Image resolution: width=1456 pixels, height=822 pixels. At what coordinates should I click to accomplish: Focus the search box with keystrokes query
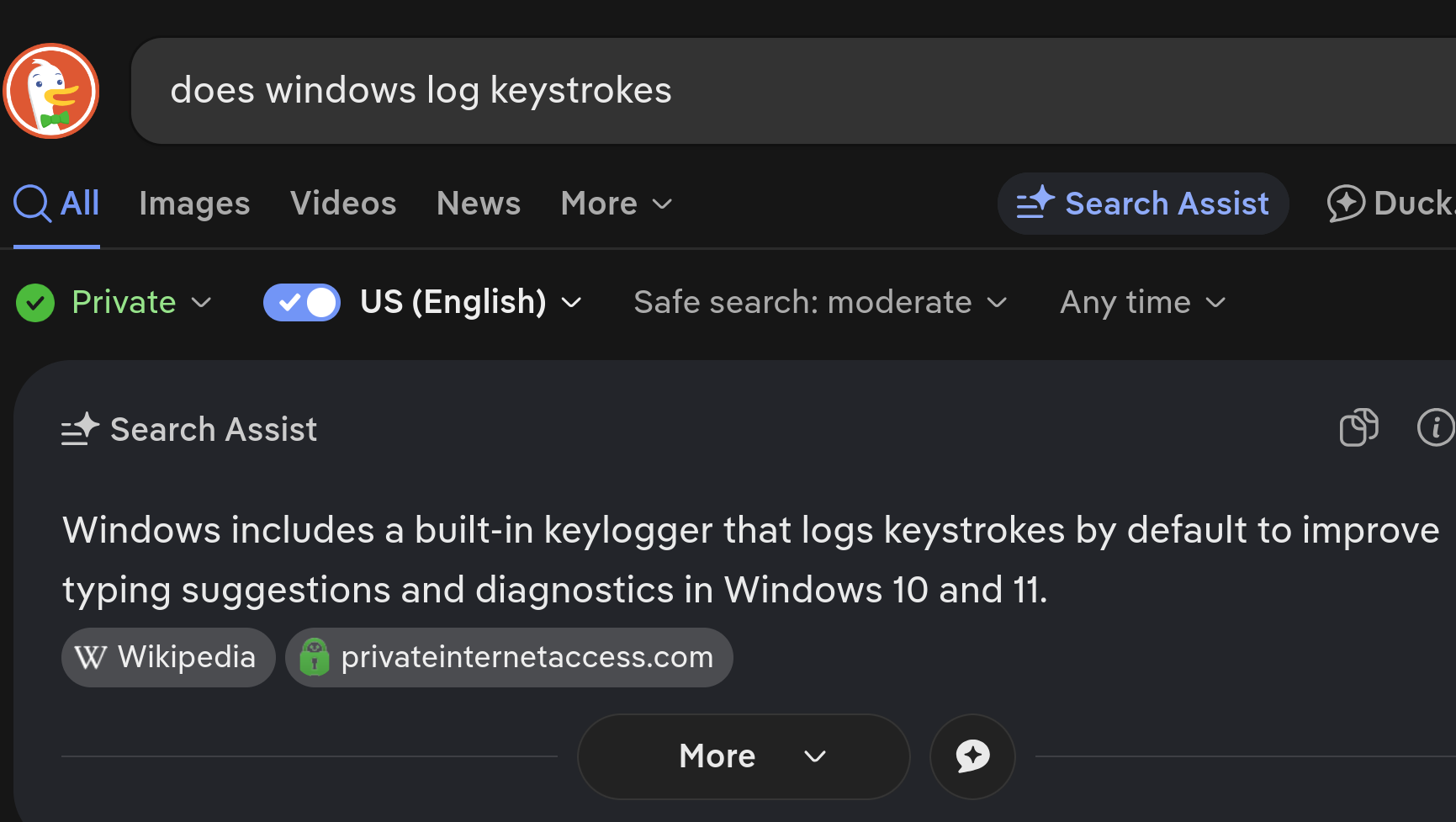793,91
